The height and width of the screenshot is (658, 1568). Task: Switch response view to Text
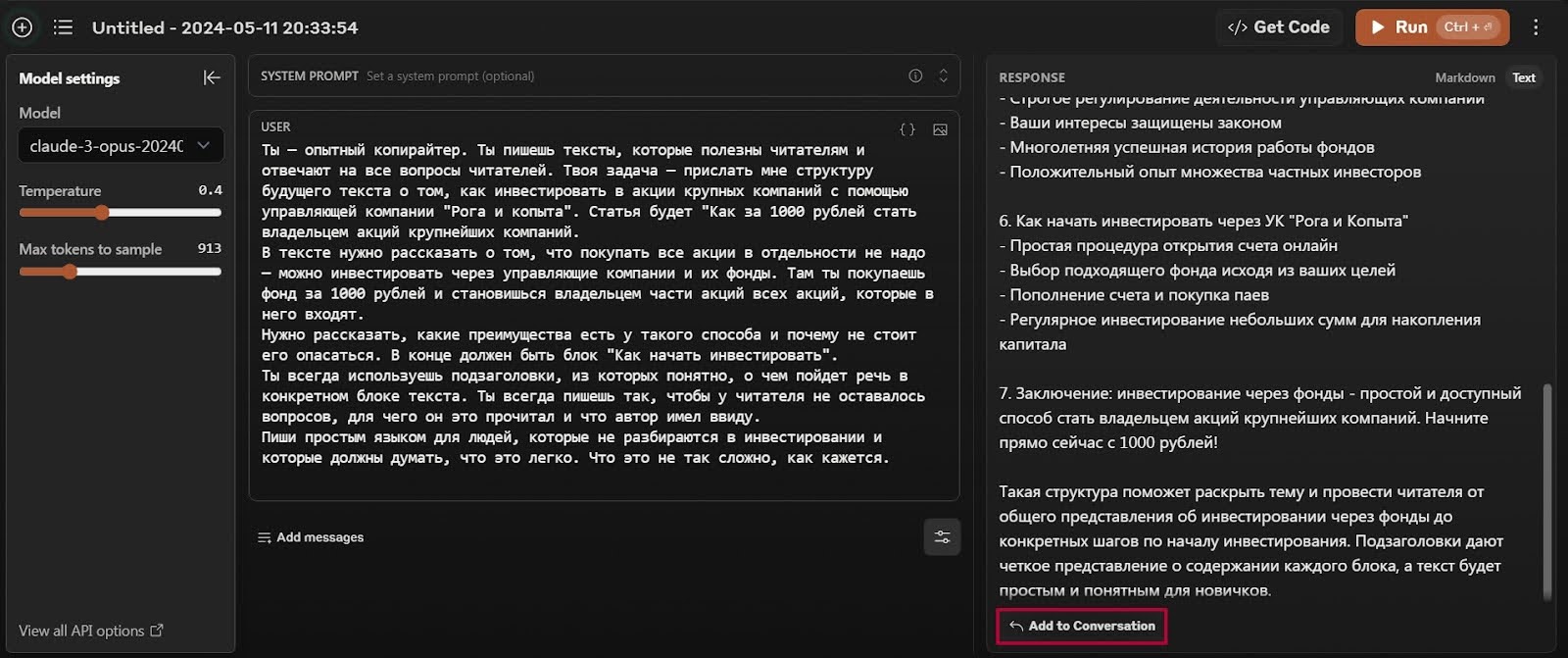1524,77
